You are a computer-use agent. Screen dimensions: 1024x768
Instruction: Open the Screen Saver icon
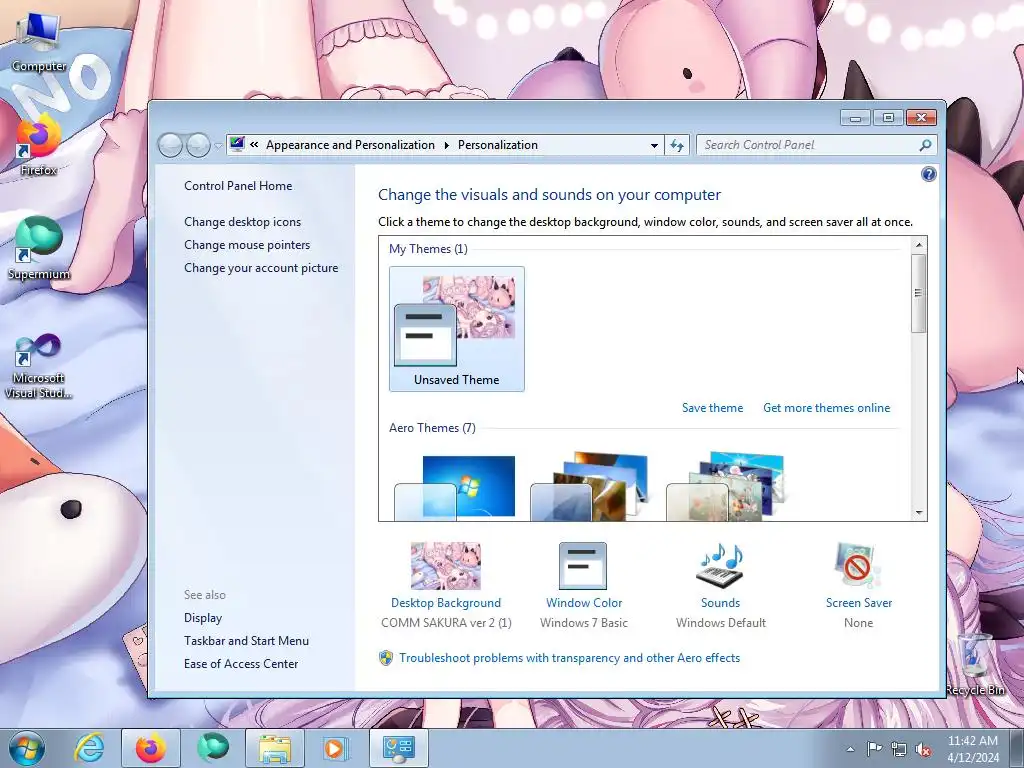click(858, 566)
